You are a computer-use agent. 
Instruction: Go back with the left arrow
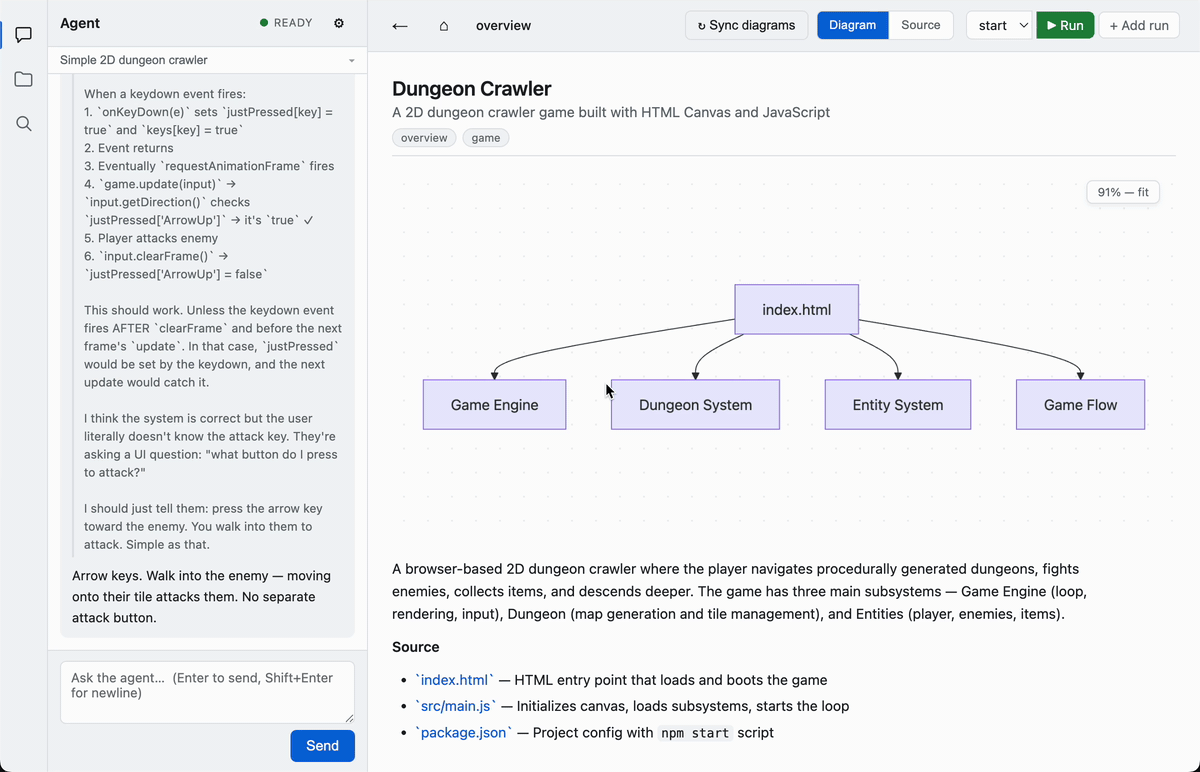click(400, 26)
